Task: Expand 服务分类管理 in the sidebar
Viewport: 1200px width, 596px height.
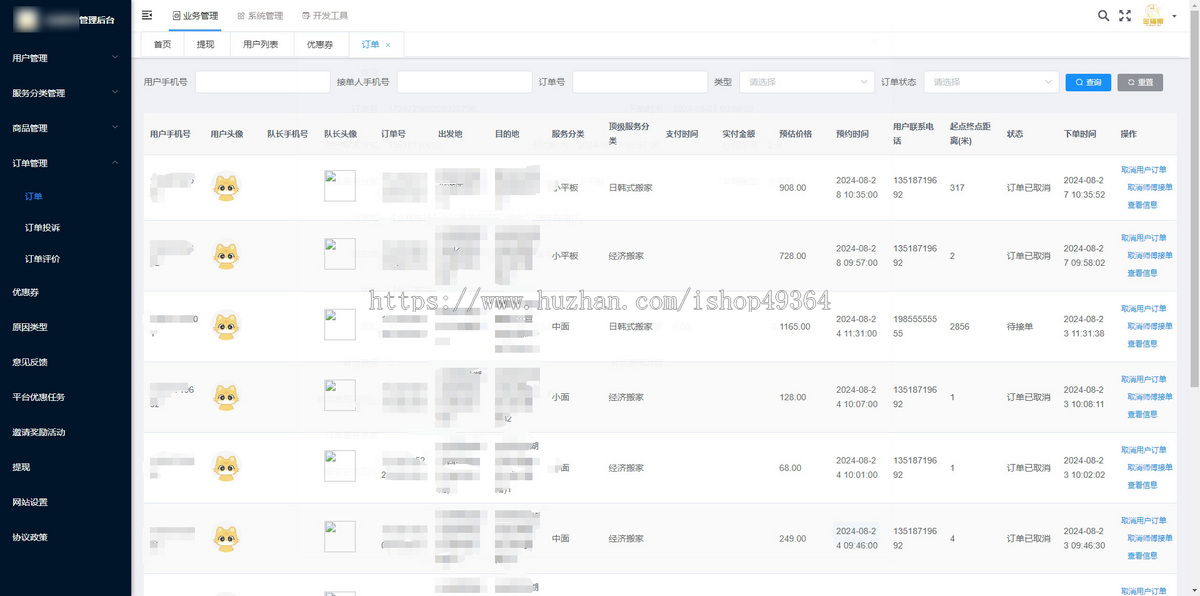Action: [x=65, y=93]
